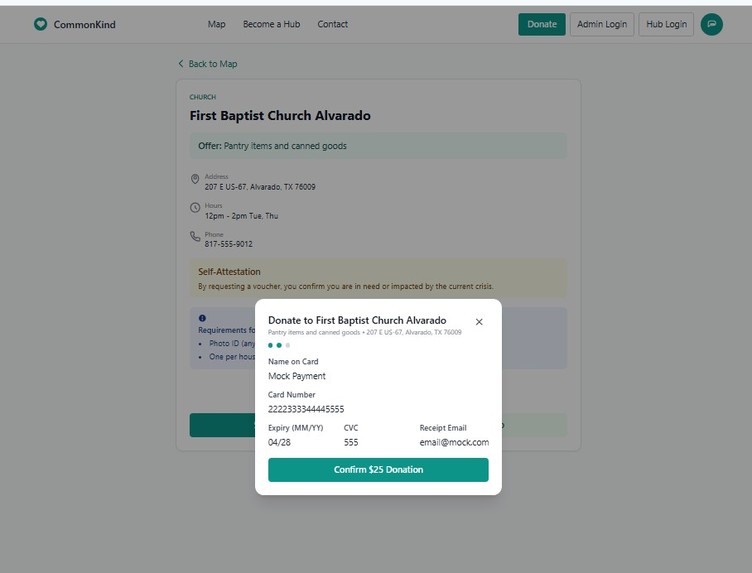752x573 pixels.
Task: Open the Become a Hub page
Action: click(x=271, y=24)
